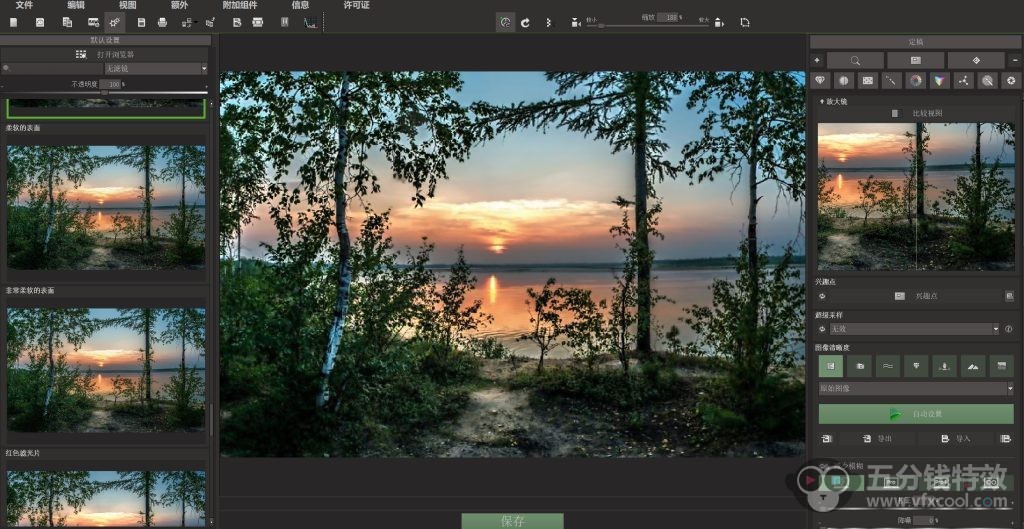
Task: Select the diagonal line tool icon
Action: click(891, 80)
